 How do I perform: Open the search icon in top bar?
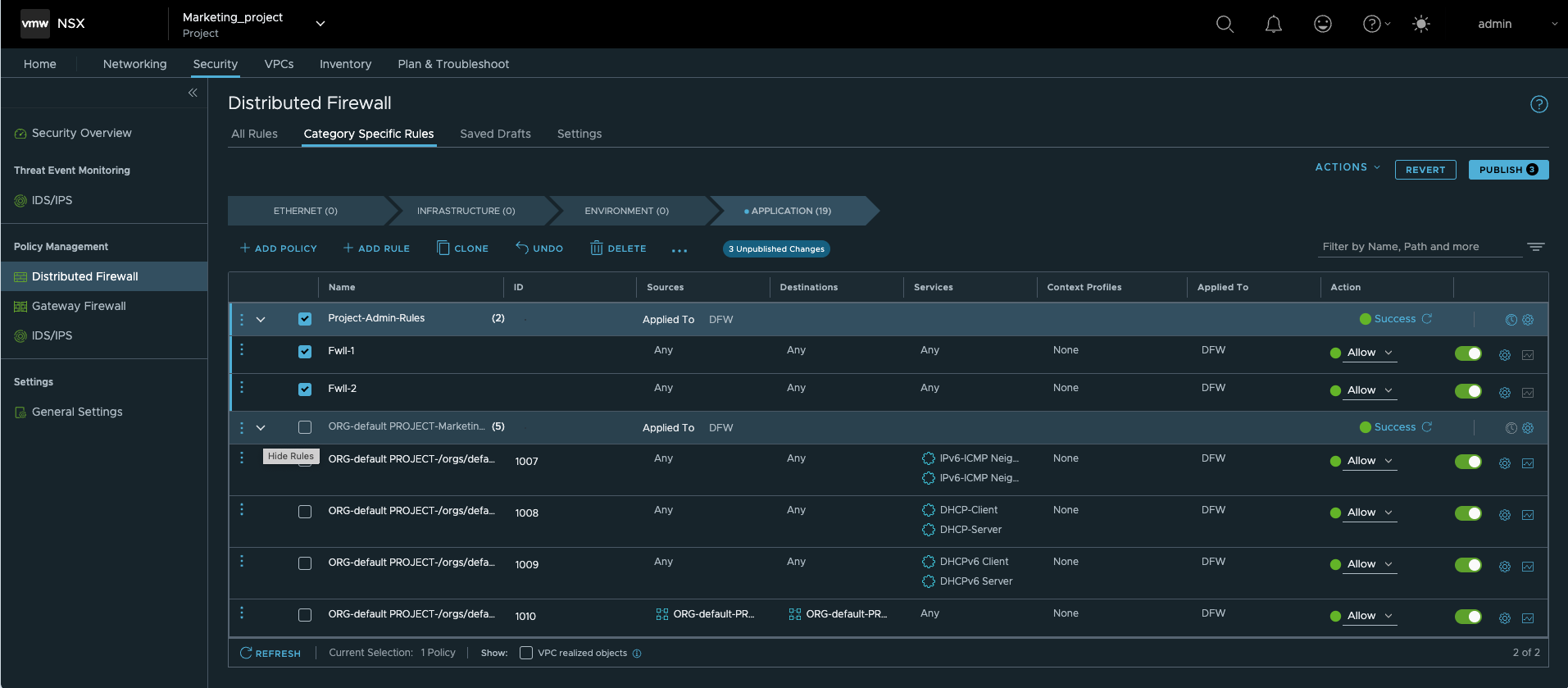click(x=1225, y=24)
